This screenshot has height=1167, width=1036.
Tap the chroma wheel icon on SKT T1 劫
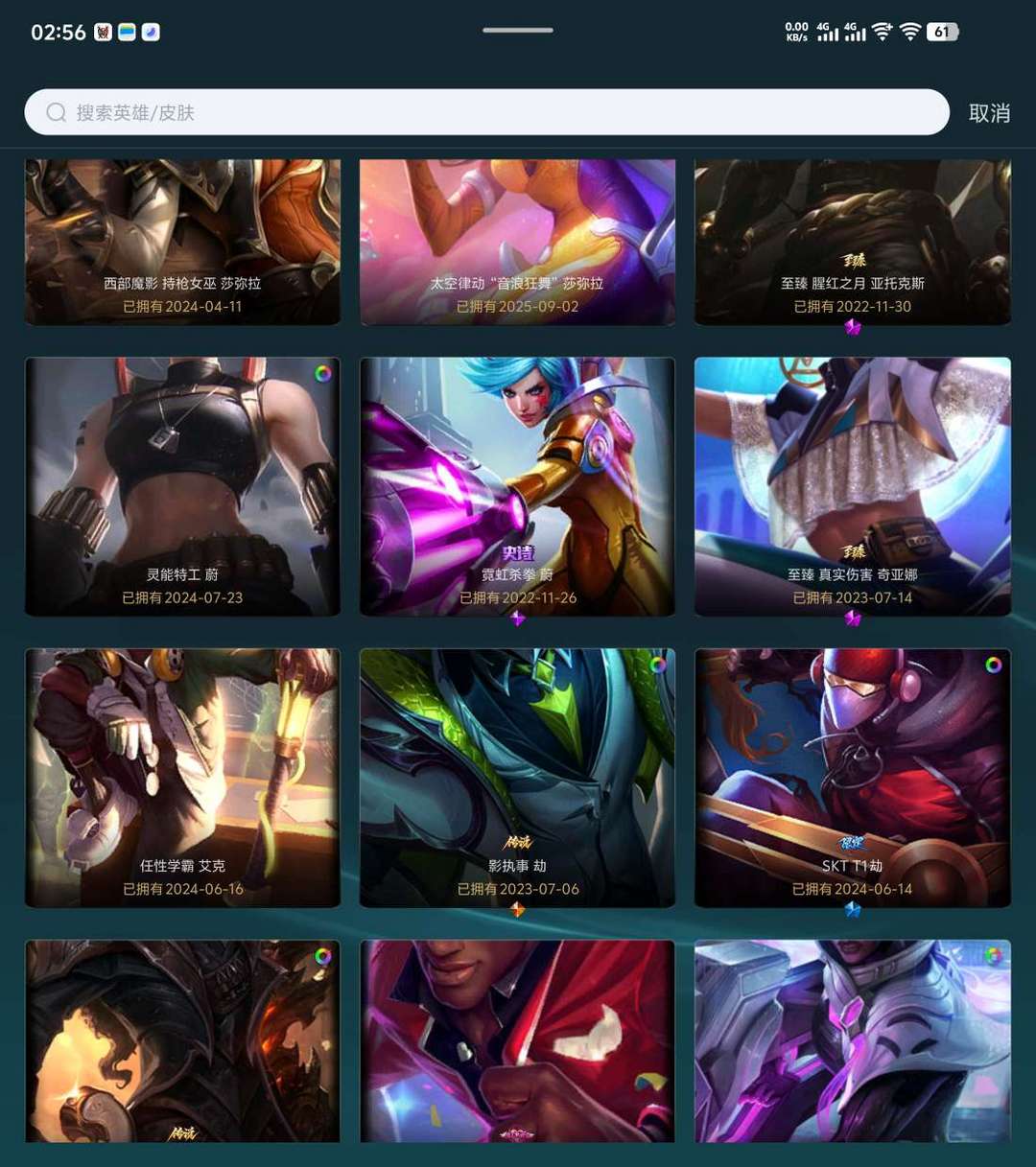994,665
